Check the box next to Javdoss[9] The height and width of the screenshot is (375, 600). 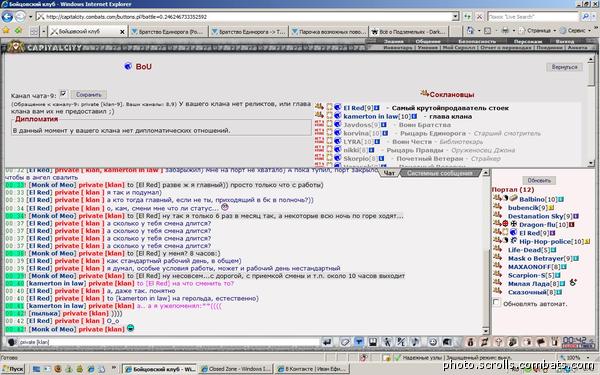329,124
